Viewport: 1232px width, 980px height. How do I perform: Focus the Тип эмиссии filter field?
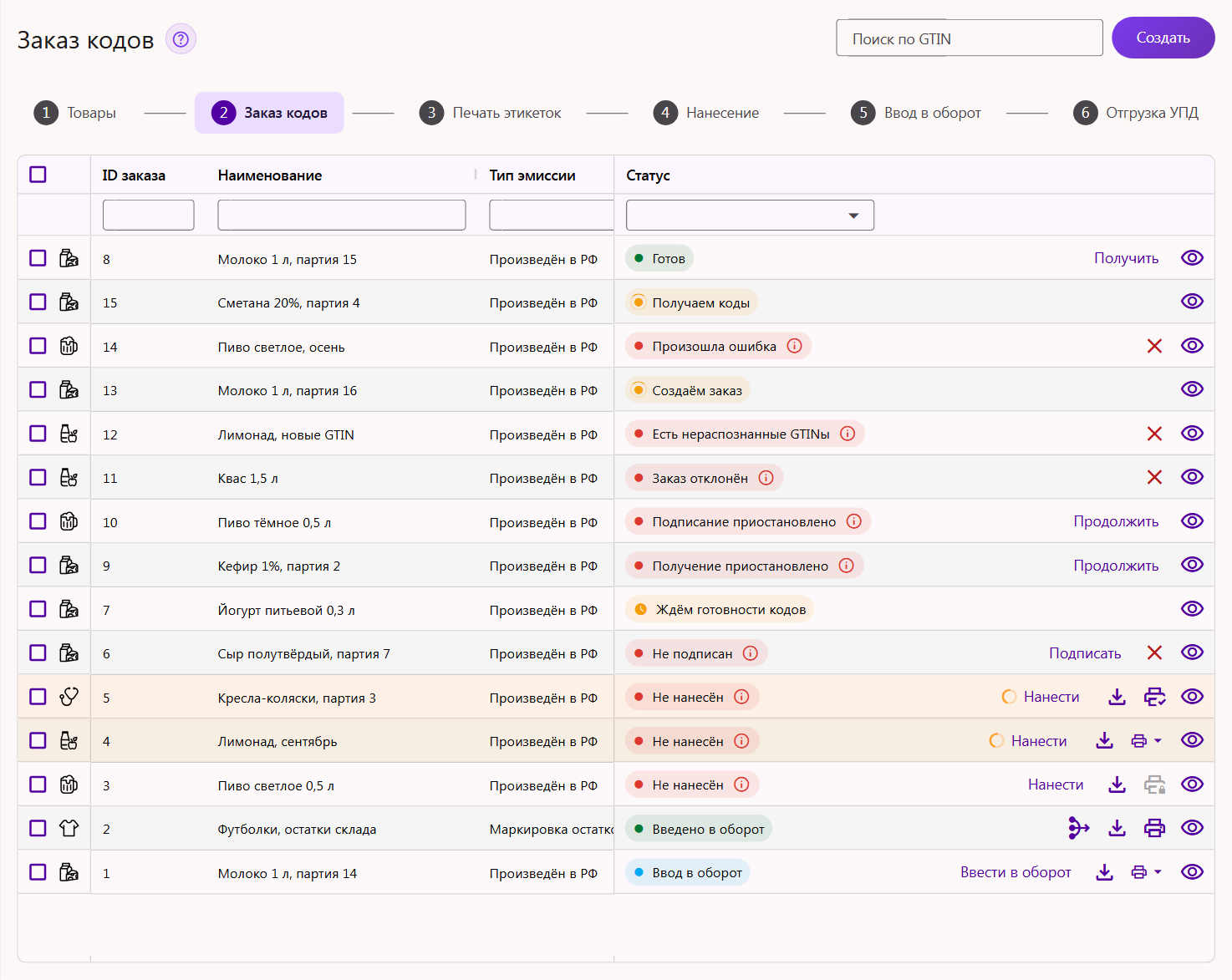pyautogui.click(x=552, y=215)
